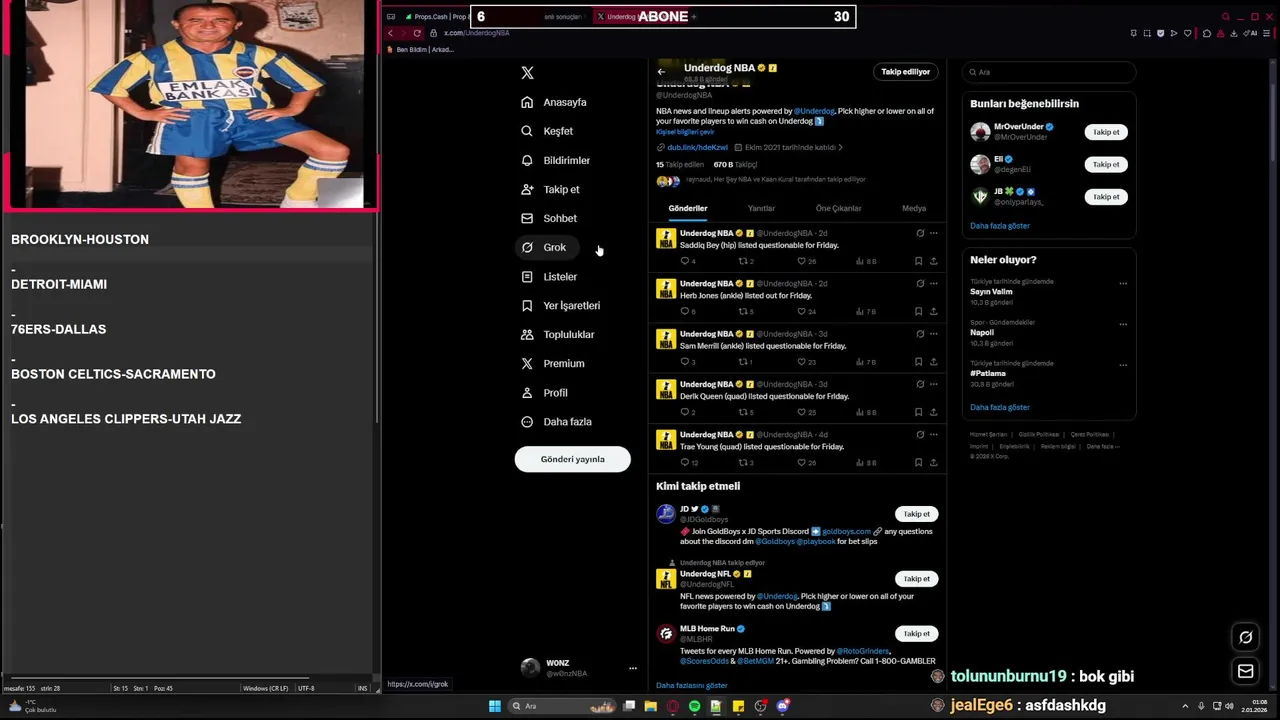Open File Explorer from taskbar

pyautogui.click(x=651, y=706)
